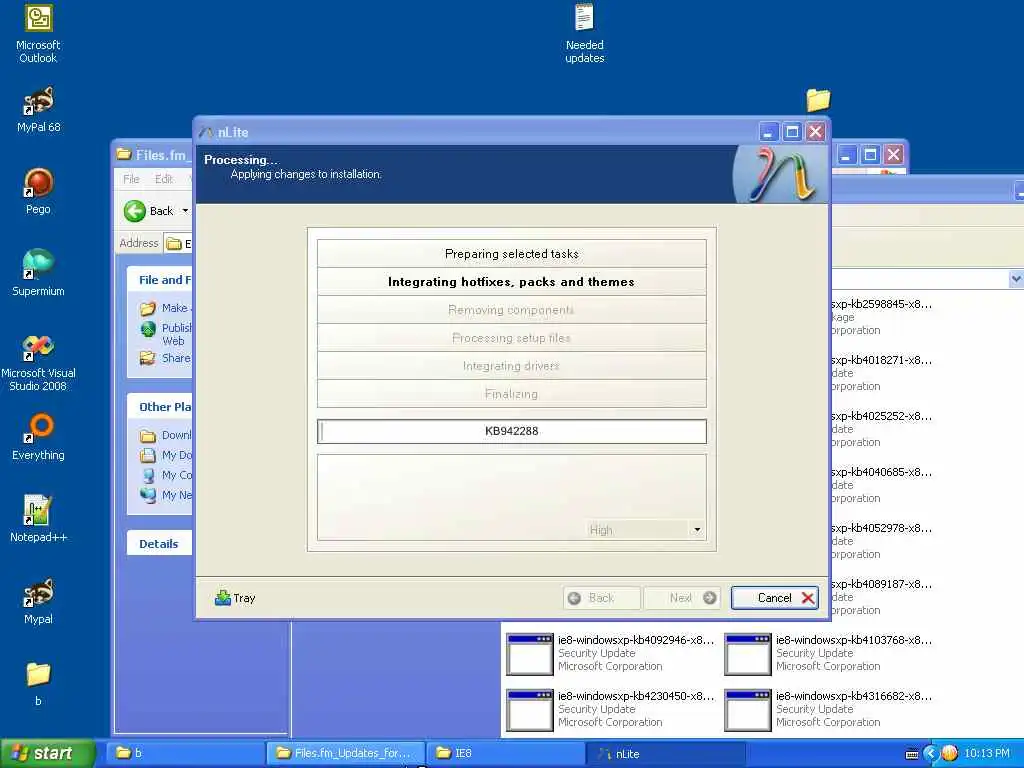Select ie8-windowsxp-kb4092946 update file icon
The image size is (1024, 768).
click(x=530, y=654)
